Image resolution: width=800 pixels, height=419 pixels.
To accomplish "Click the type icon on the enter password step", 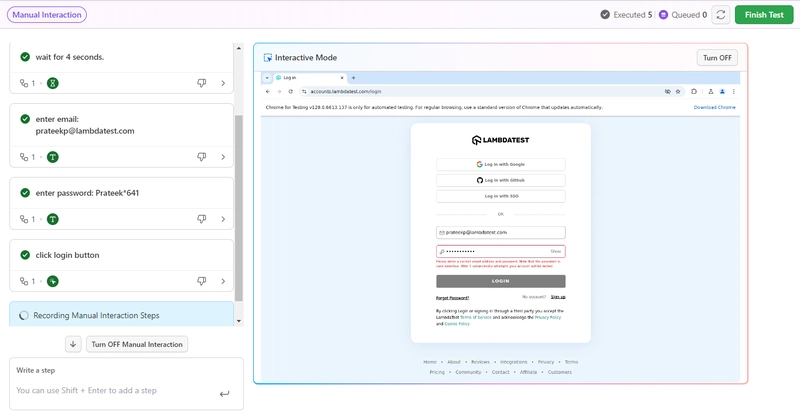I will click(x=53, y=219).
